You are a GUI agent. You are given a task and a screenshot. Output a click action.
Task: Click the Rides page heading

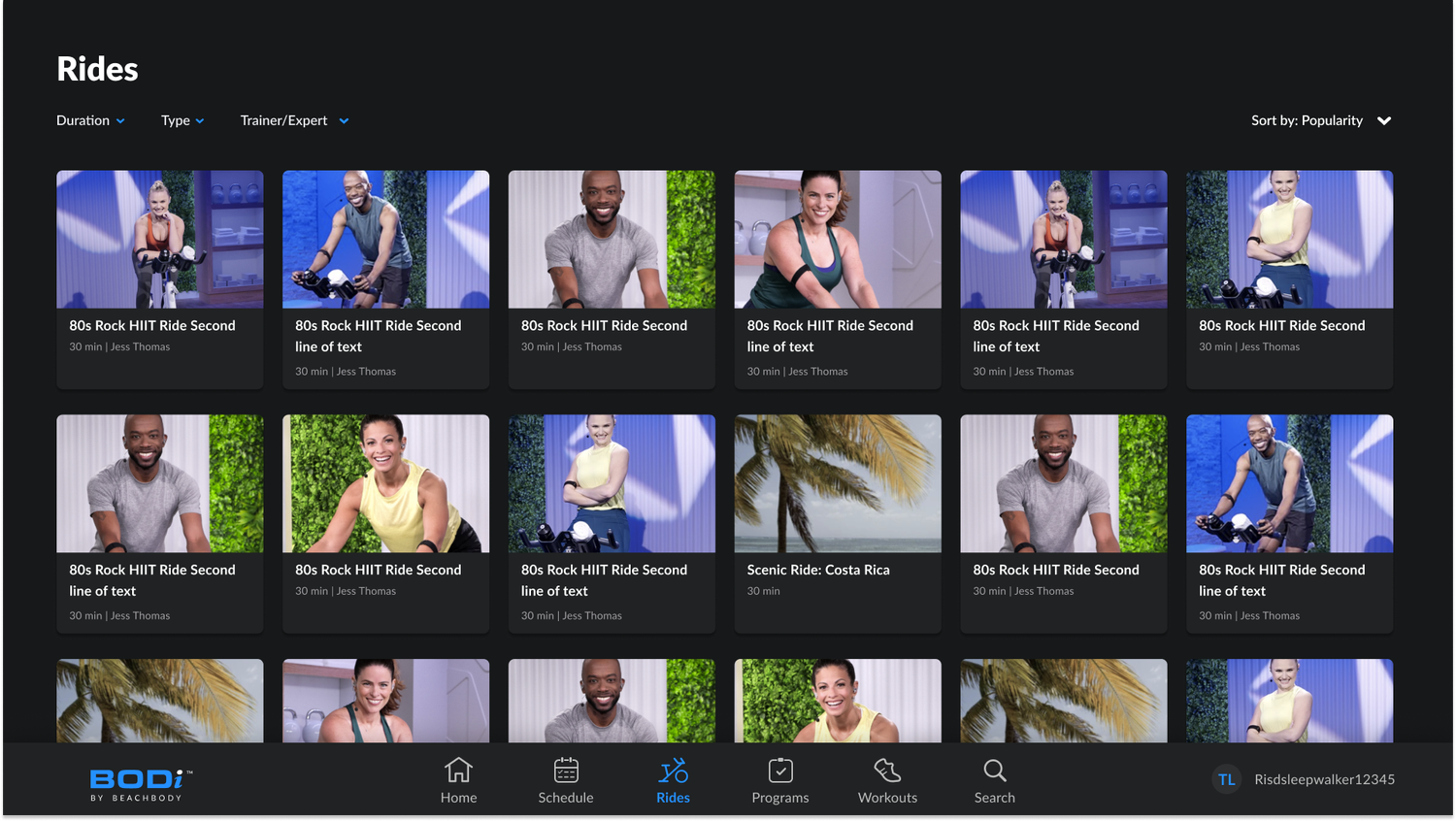pyautogui.click(x=97, y=69)
